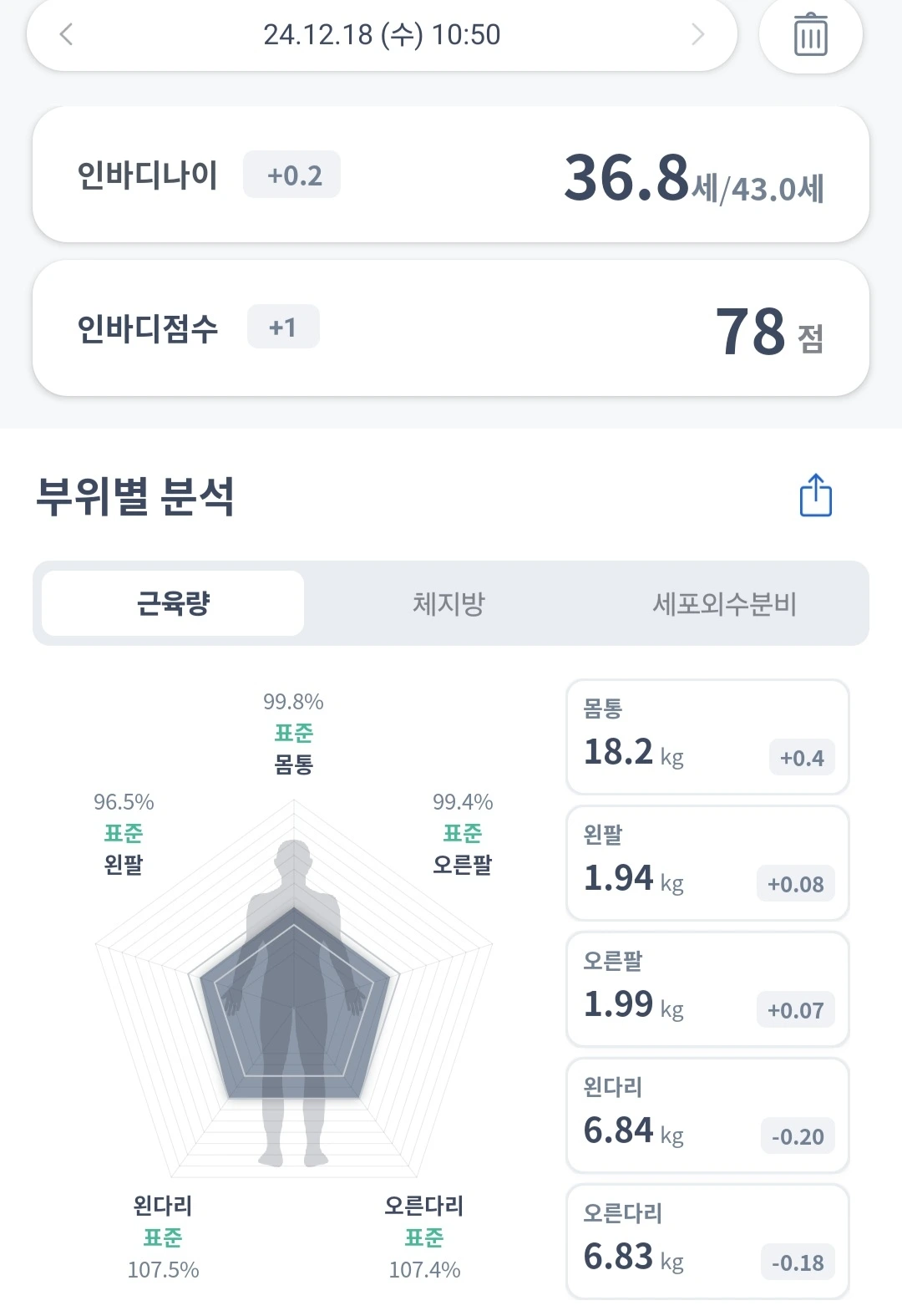
Task: Select the 왼다리 6.84 kg card
Action: [x=707, y=1115]
